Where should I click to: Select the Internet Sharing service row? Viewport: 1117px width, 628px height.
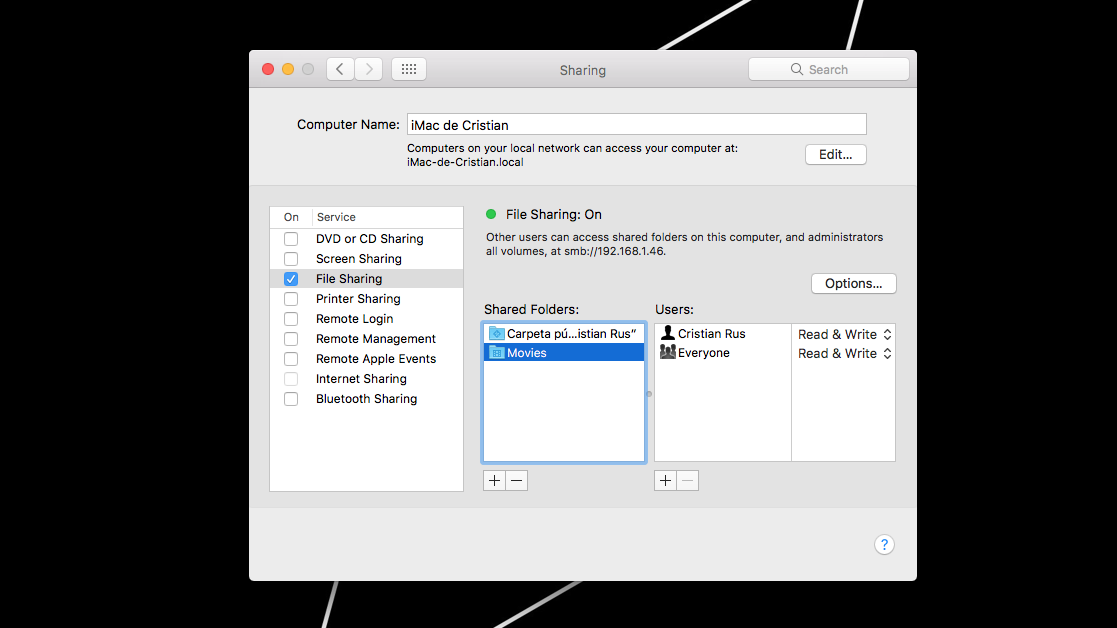[x=366, y=379]
